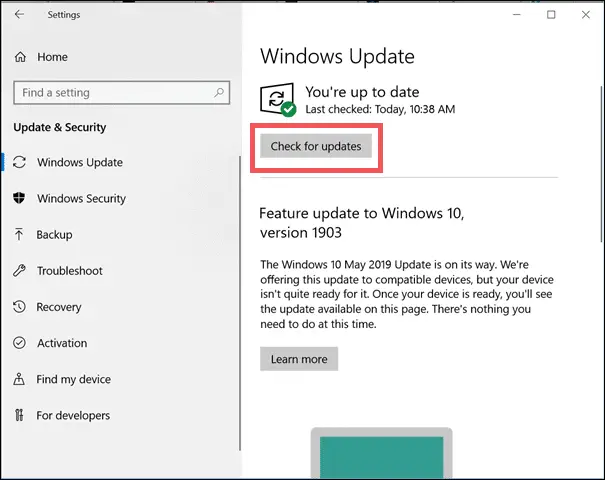605x480 pixels.
Task: Click the Check for updates button
Action: tap(316, 146)
